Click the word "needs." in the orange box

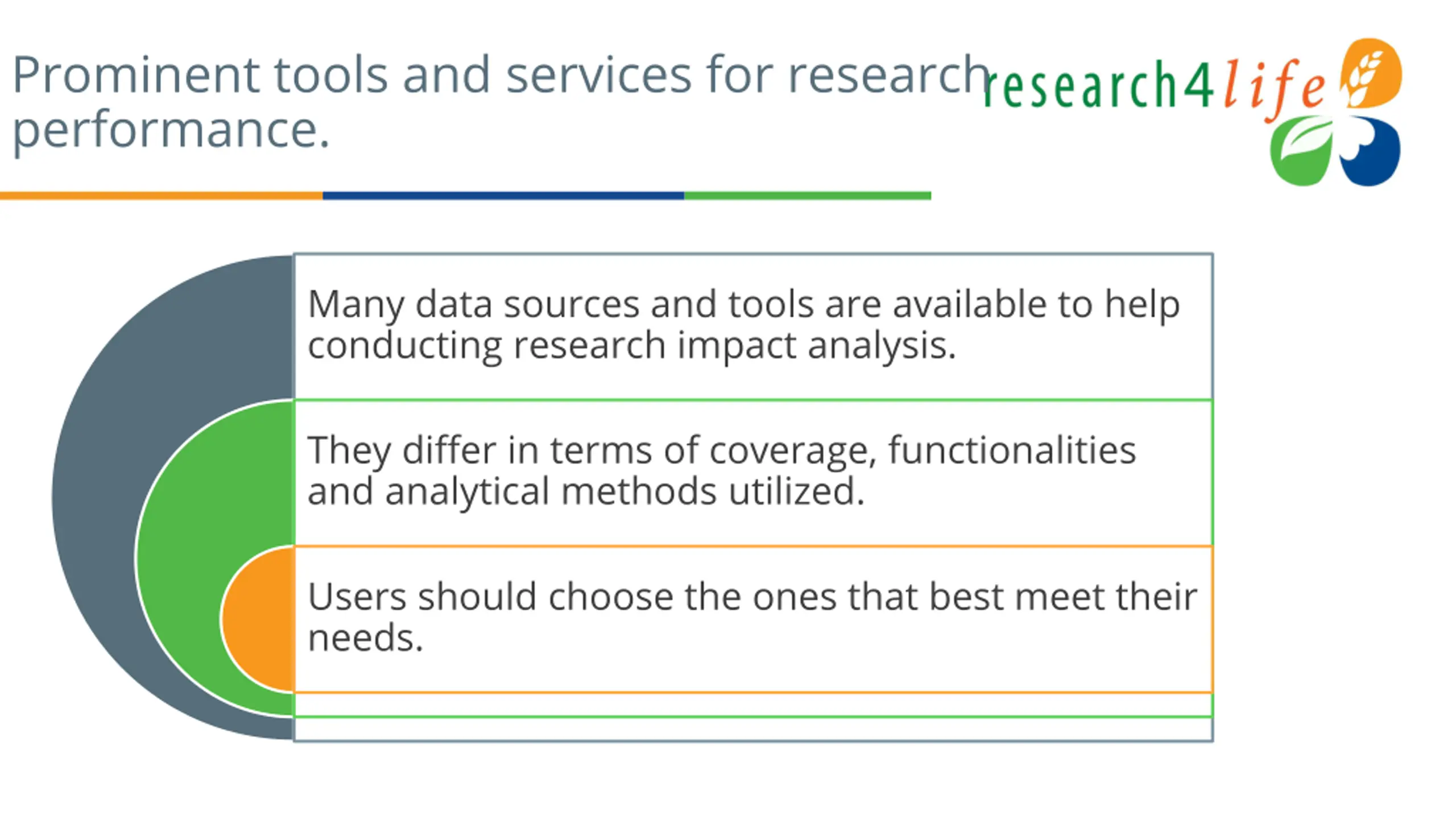coord(365,638)
